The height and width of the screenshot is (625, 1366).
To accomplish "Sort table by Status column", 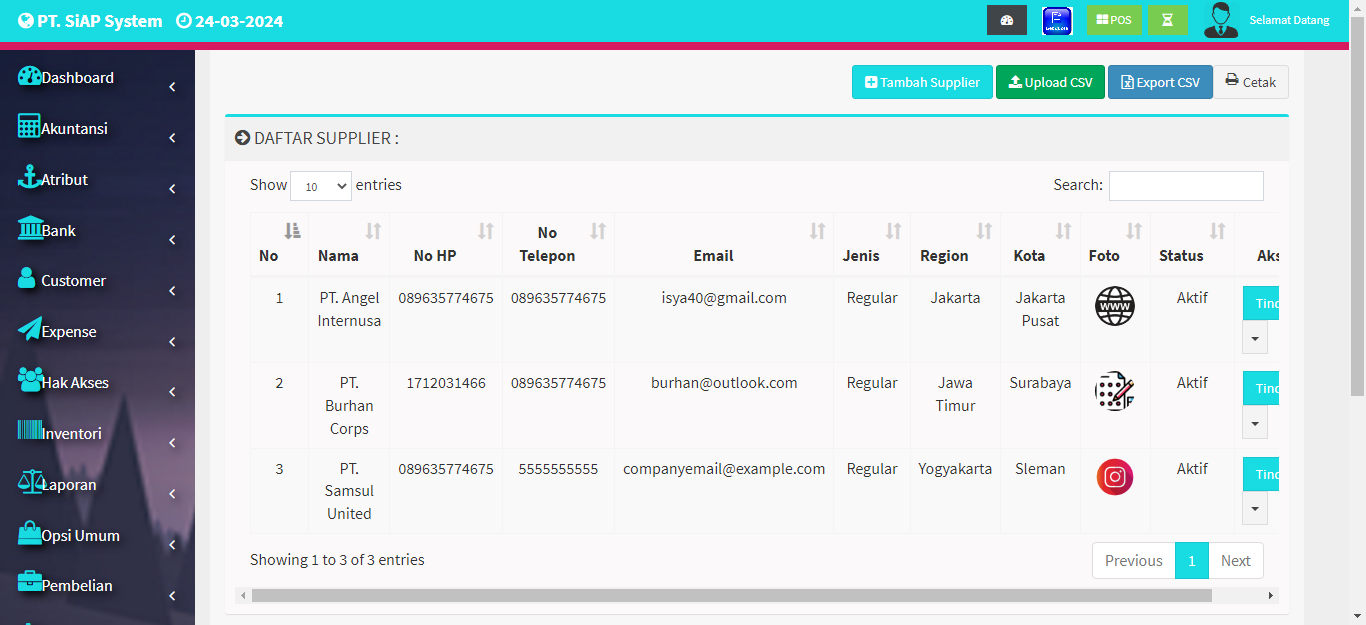I will (x=1192, y=244).
